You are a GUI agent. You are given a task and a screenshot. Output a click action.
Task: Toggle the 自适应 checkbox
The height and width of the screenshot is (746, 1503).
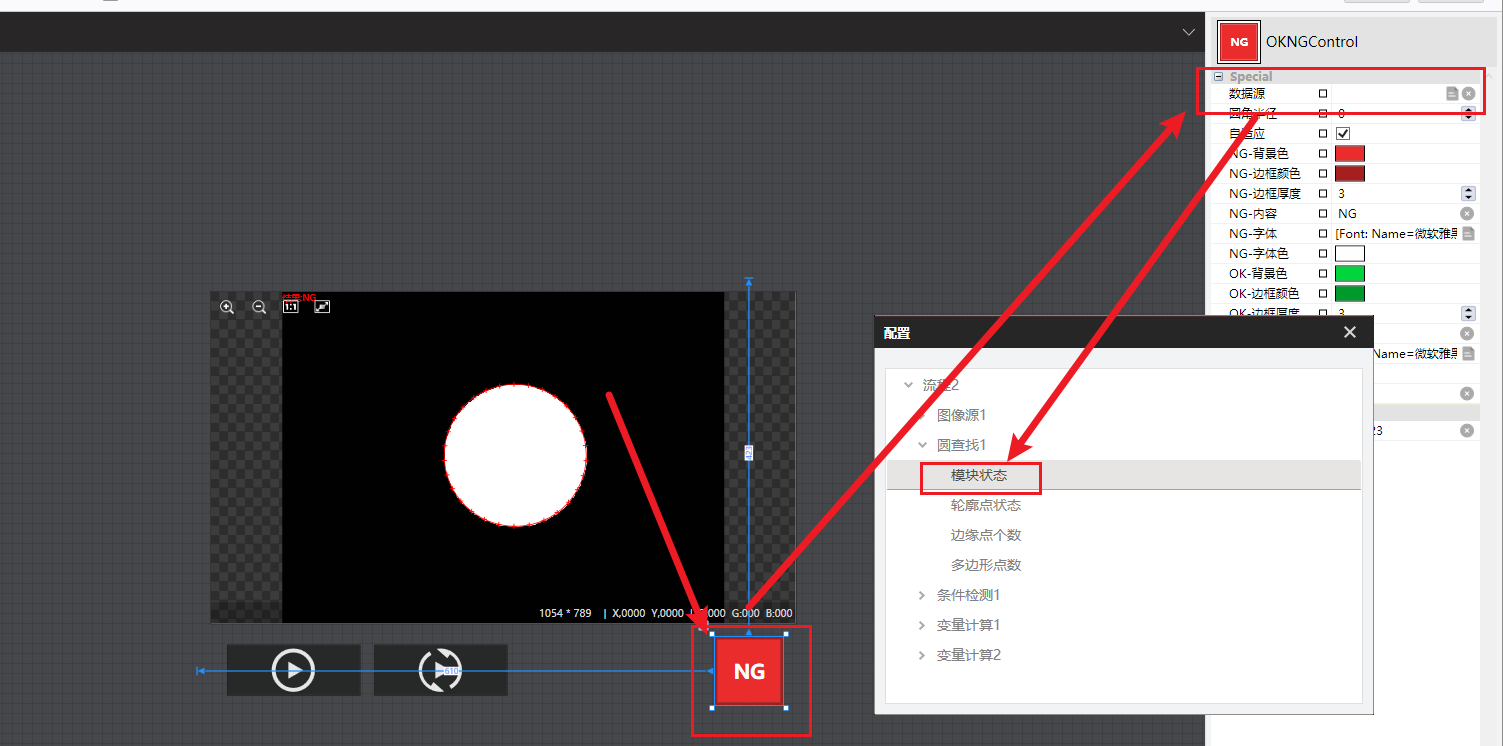pos(1343,133)
